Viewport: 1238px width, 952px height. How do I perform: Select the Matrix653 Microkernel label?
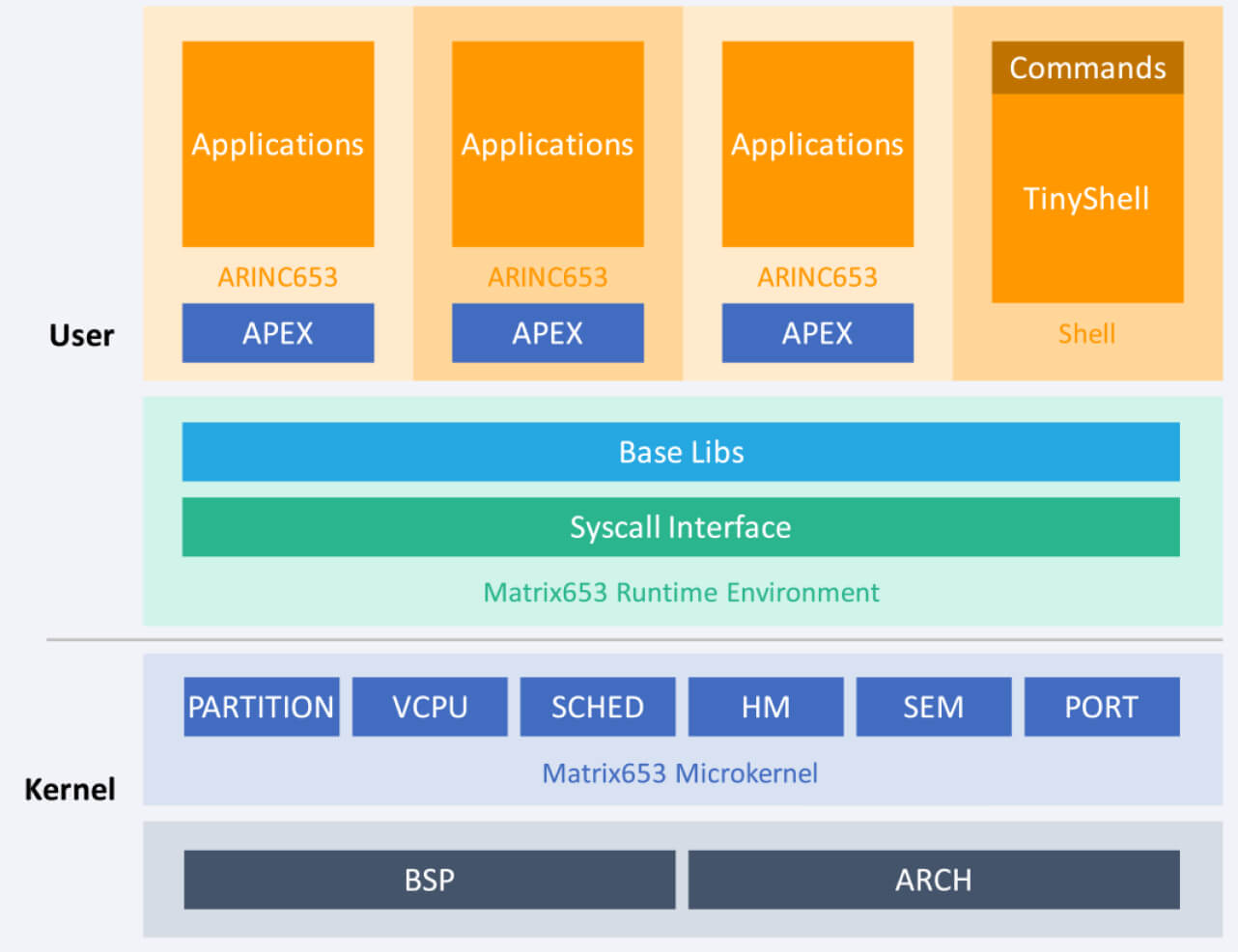tap(680, 773)
